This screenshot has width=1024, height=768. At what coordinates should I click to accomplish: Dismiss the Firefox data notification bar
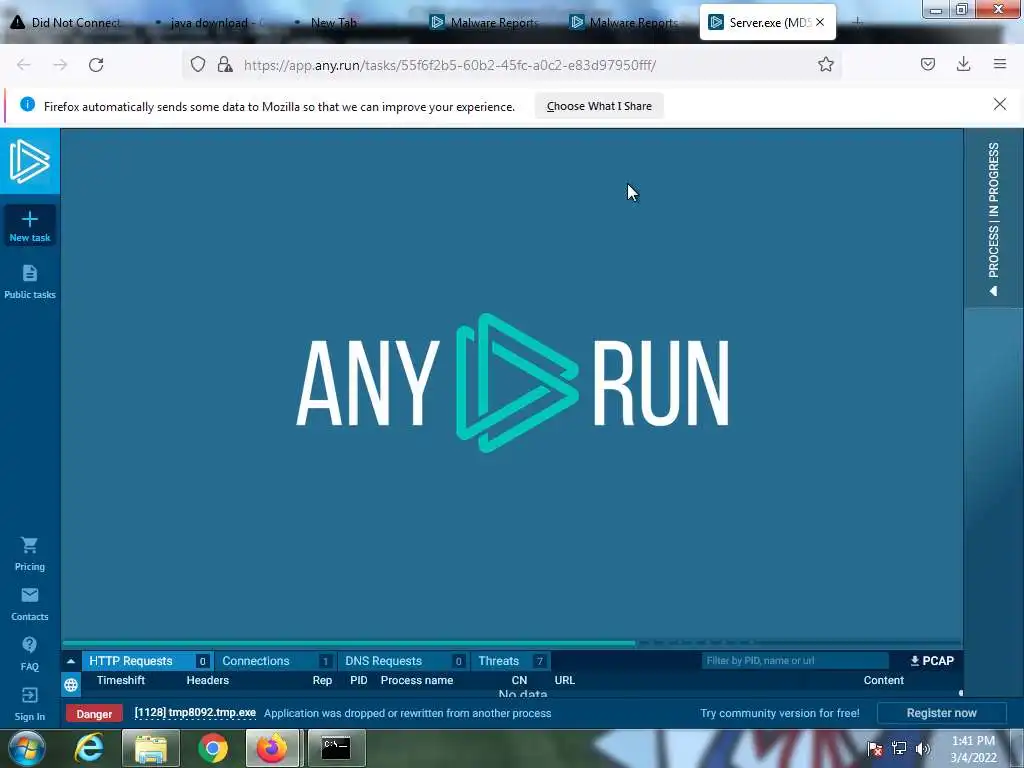point(999,104)
